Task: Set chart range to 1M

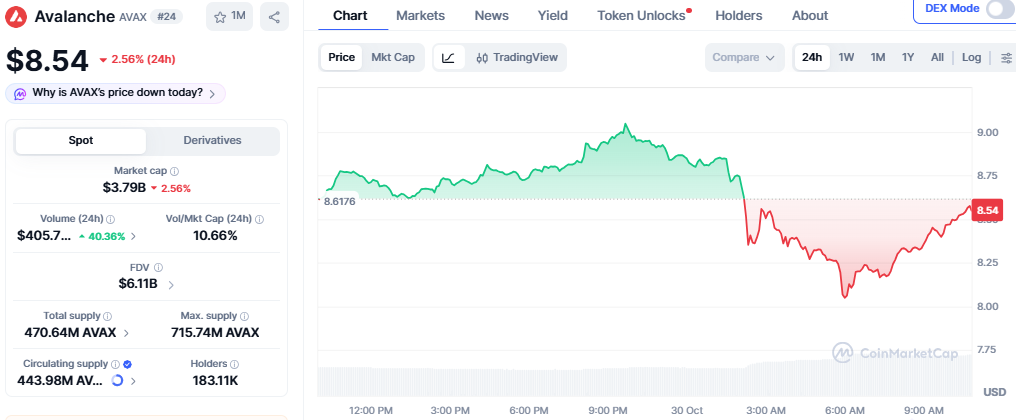Action: coord(878,57)
